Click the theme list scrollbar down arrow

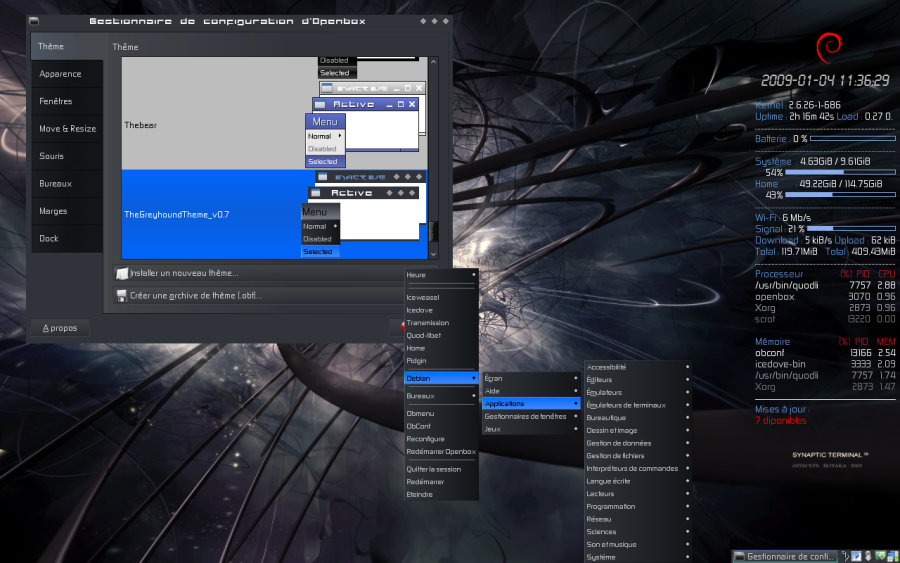coord(433,254)
